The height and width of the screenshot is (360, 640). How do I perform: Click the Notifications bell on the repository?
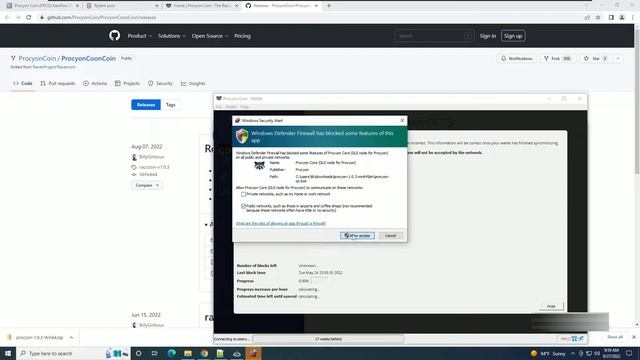click(x=517, y=59)
